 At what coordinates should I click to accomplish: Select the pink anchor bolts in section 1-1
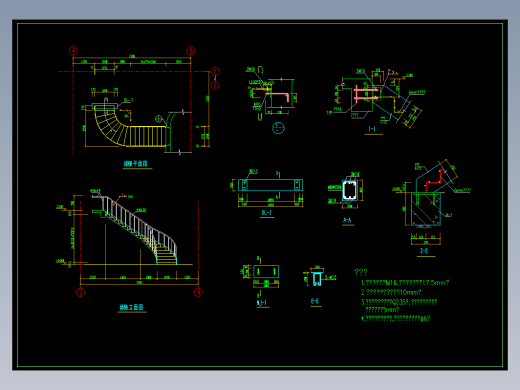point(366,94)
